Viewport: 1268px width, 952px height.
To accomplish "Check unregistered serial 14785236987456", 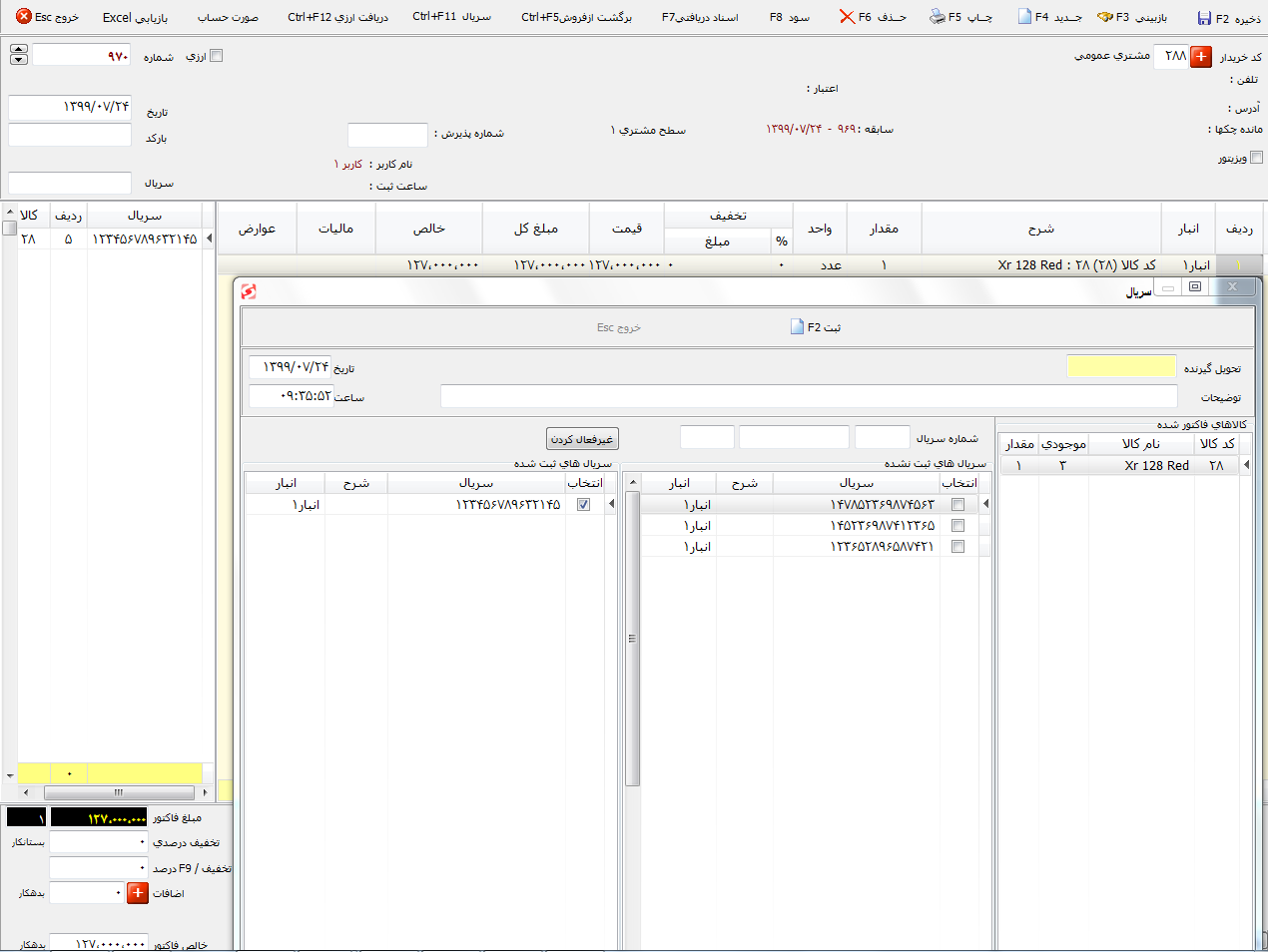I will point(957,505).
